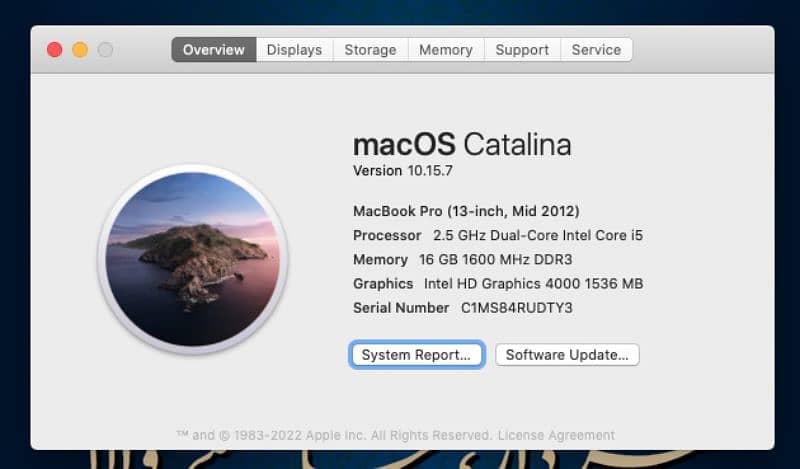Select the Storage tab
The width and height of the screenshot is (800, 469).
coord(370,50)
